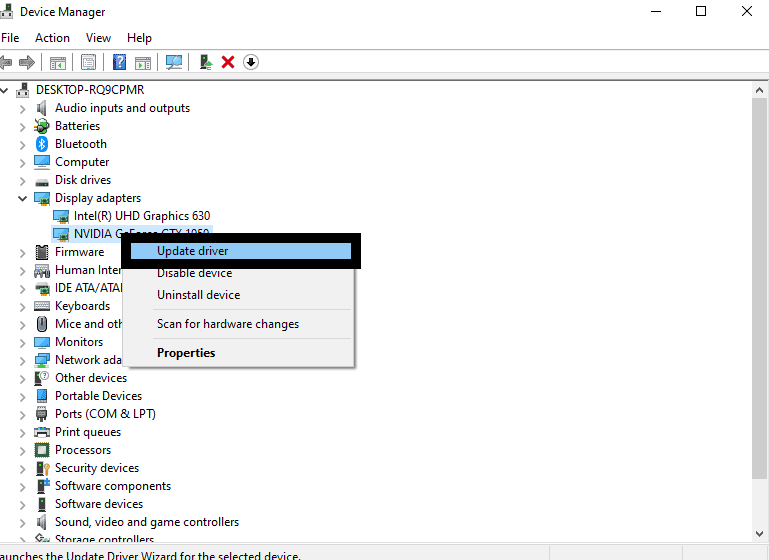Viewport: 769px width, 560px height.
Task: Select the Portable Devices tree label
Action: tap(98, 396)
